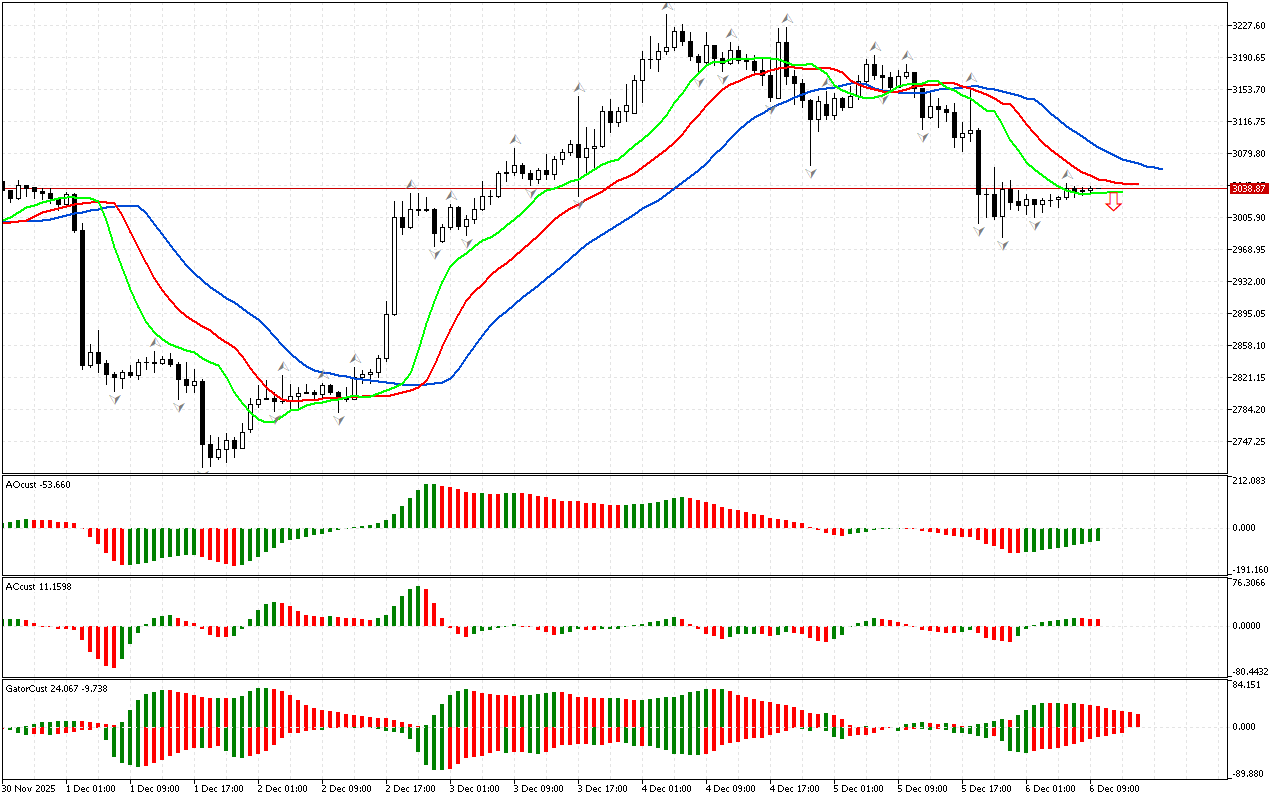Image resolution: width=1280 pixels, height=800 pixels.
Task: Click the current price tag 3038.87
Action: click(1249, 188)
